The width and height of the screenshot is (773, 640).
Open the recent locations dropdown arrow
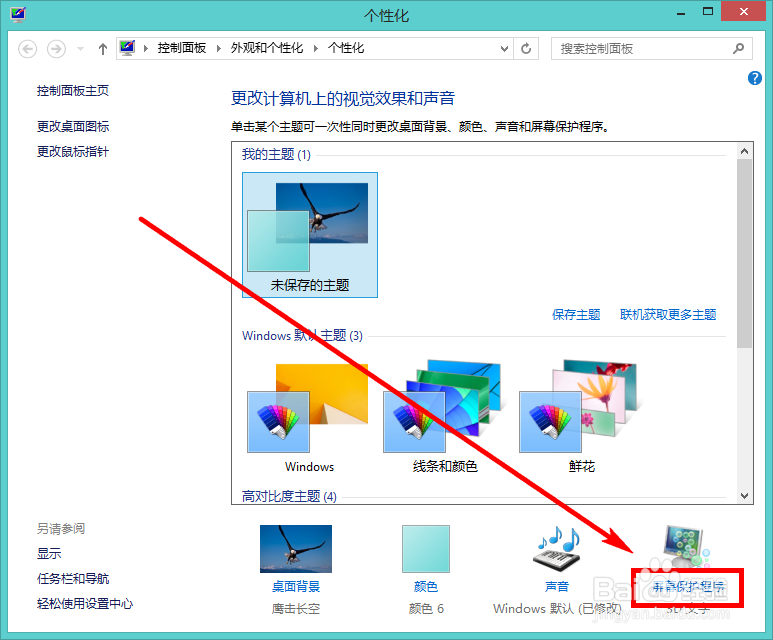pyautogui.click(x=80, y=49)
